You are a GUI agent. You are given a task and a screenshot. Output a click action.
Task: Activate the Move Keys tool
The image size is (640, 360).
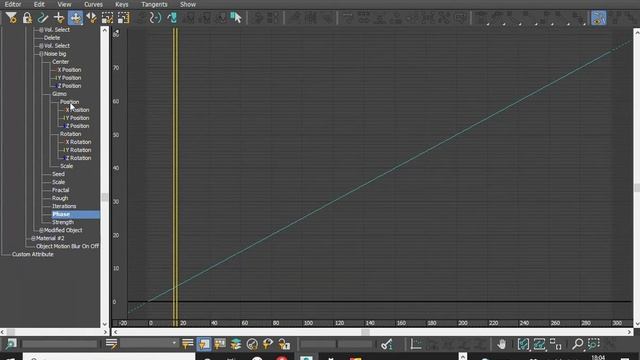76,18
